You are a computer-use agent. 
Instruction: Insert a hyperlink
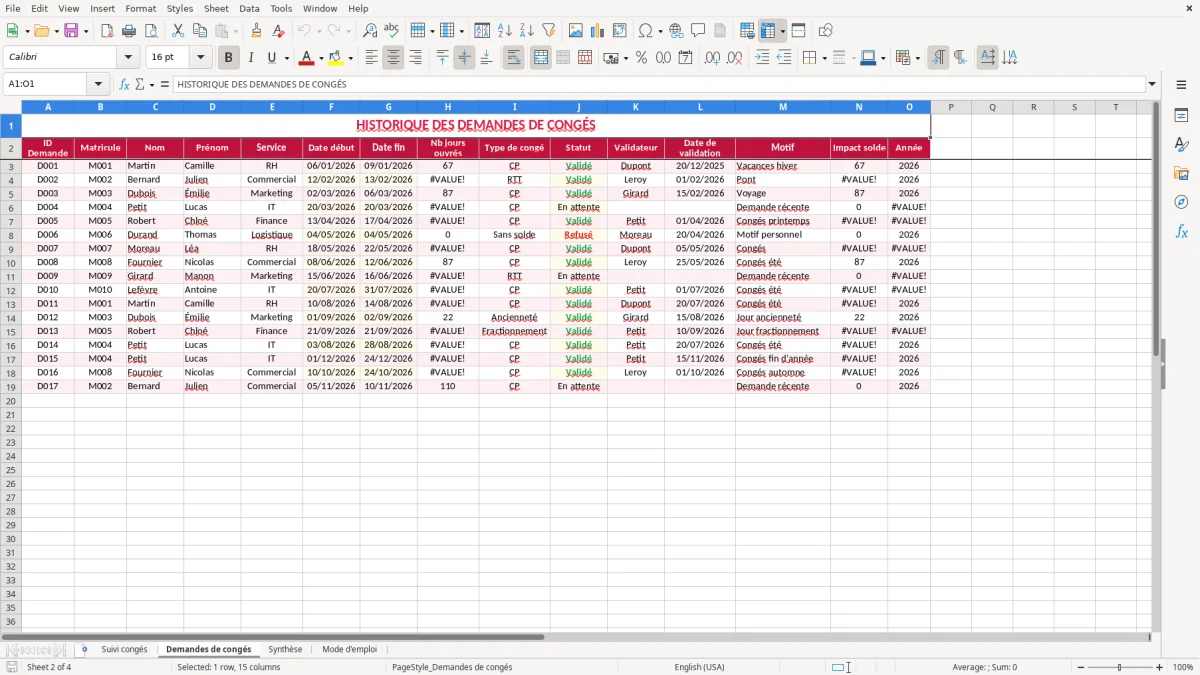point(676,31)
